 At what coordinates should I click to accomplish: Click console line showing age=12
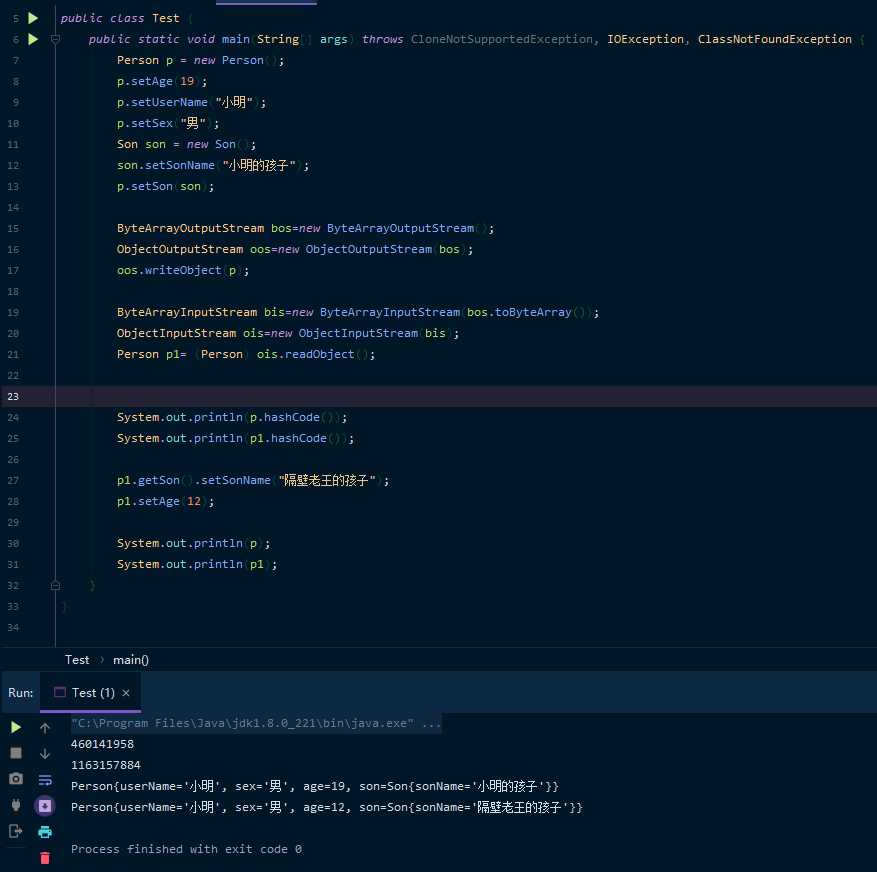[x=327, y=807]
